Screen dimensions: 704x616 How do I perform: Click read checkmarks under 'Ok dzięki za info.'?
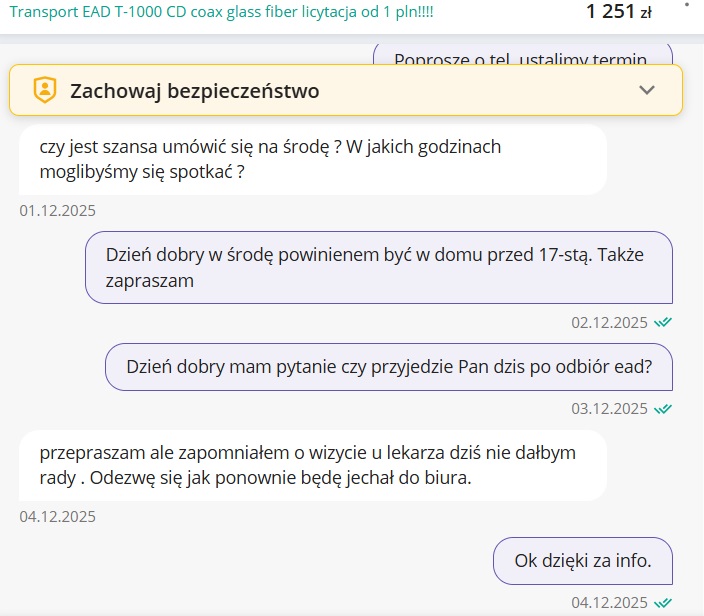(x=662, y=603)
